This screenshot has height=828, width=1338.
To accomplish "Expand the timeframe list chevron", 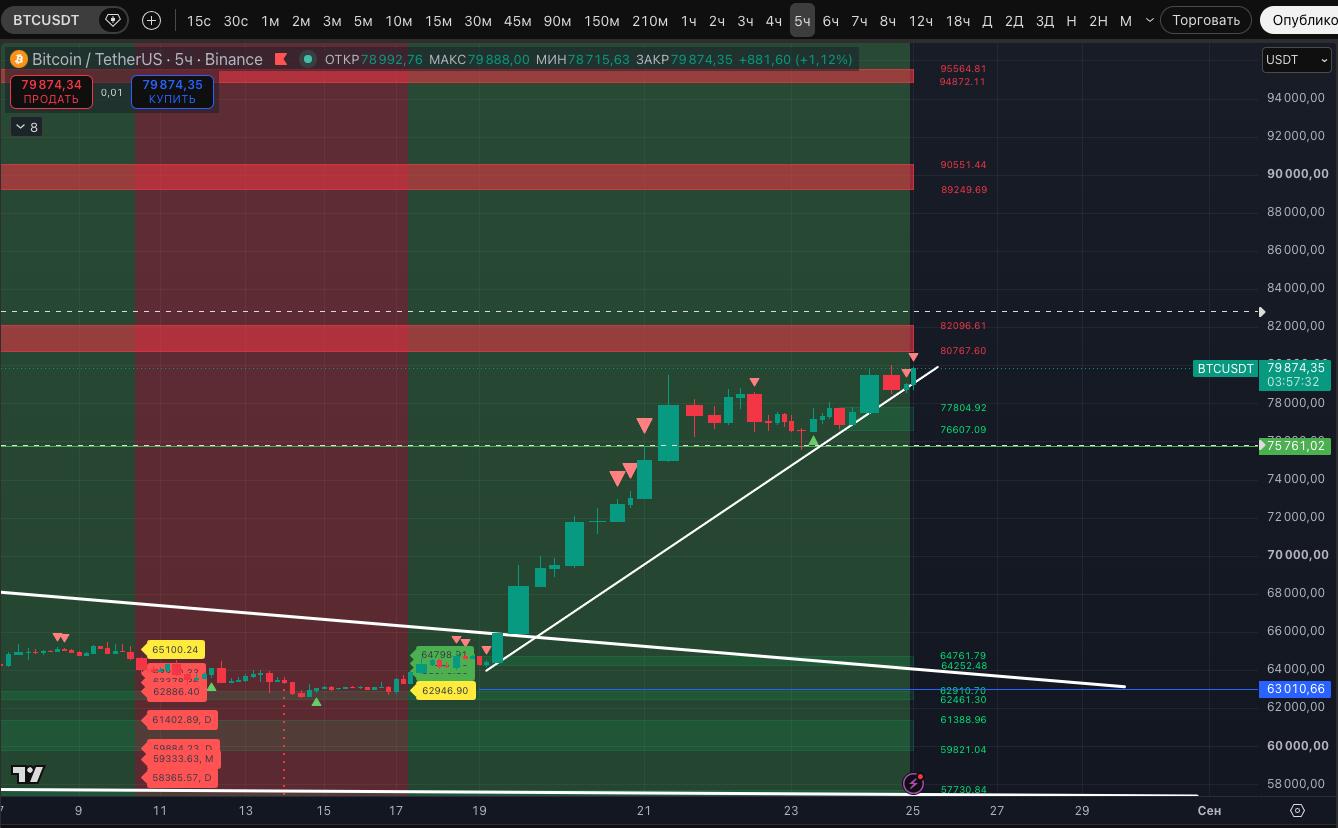I will pos(1149,20).
